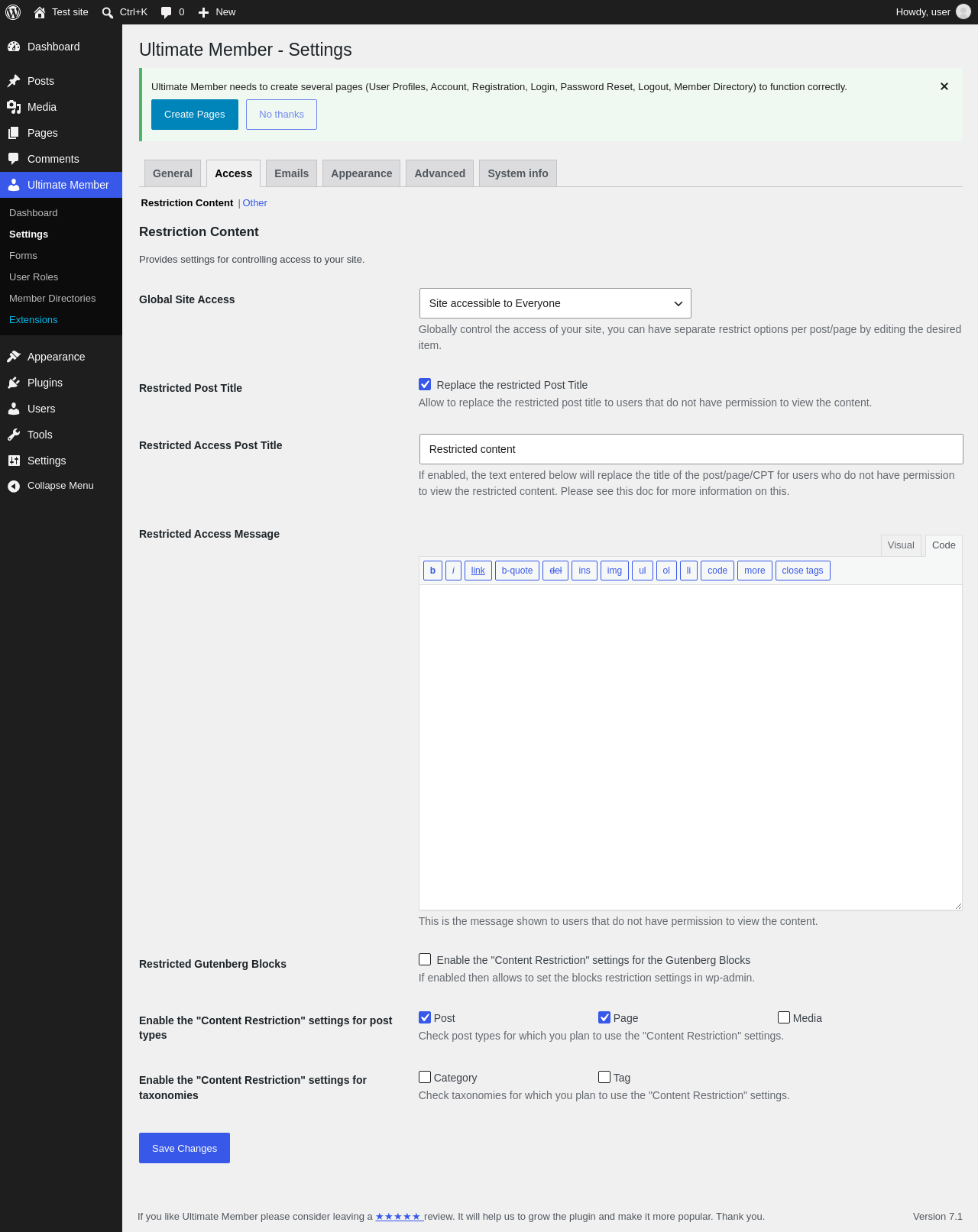Screen dimensions: 978x1232
Task: Click the b-quote editor button
Action: tap(517, 571)
